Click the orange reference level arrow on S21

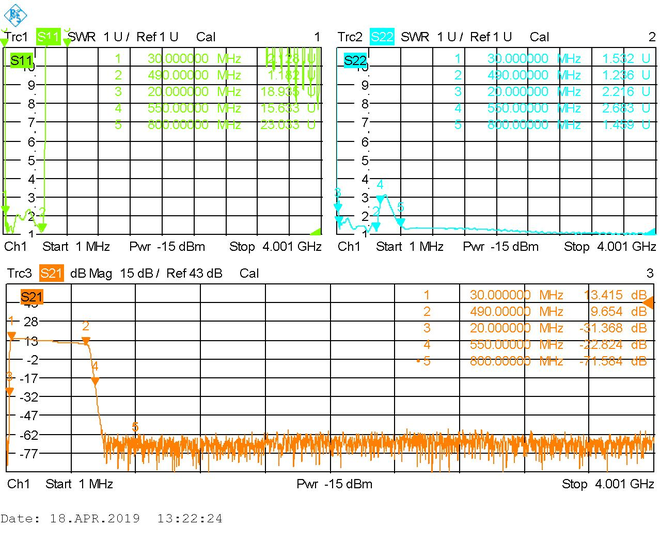pyautogui.click(x=649, y=303)
